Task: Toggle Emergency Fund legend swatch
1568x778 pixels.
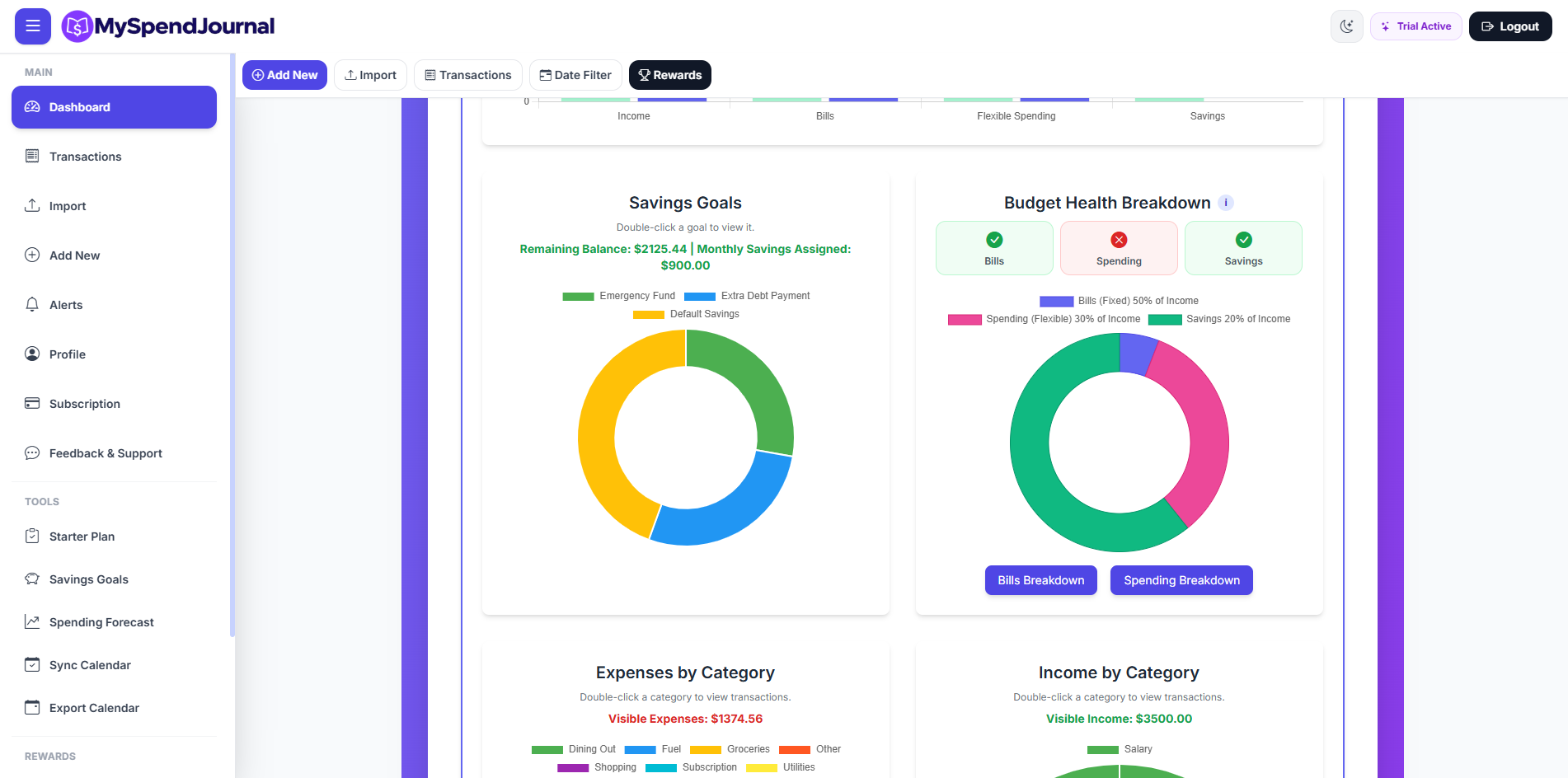Action: tap(578, 297)
